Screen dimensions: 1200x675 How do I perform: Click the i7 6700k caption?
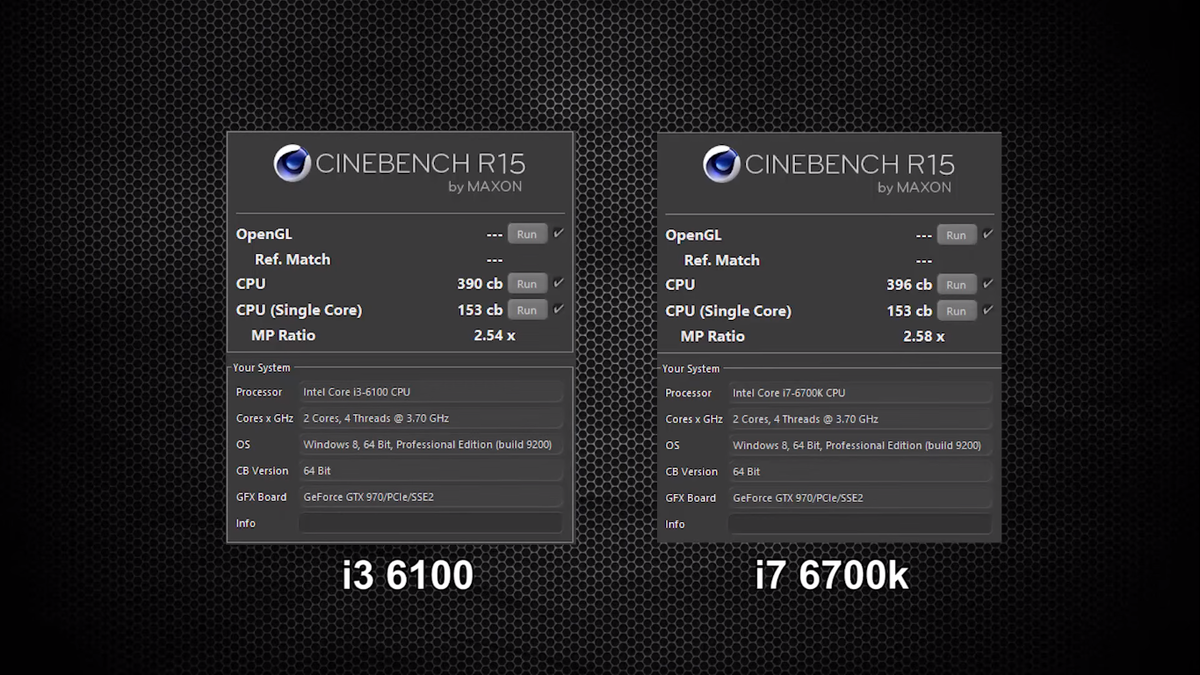click(832, 577)
